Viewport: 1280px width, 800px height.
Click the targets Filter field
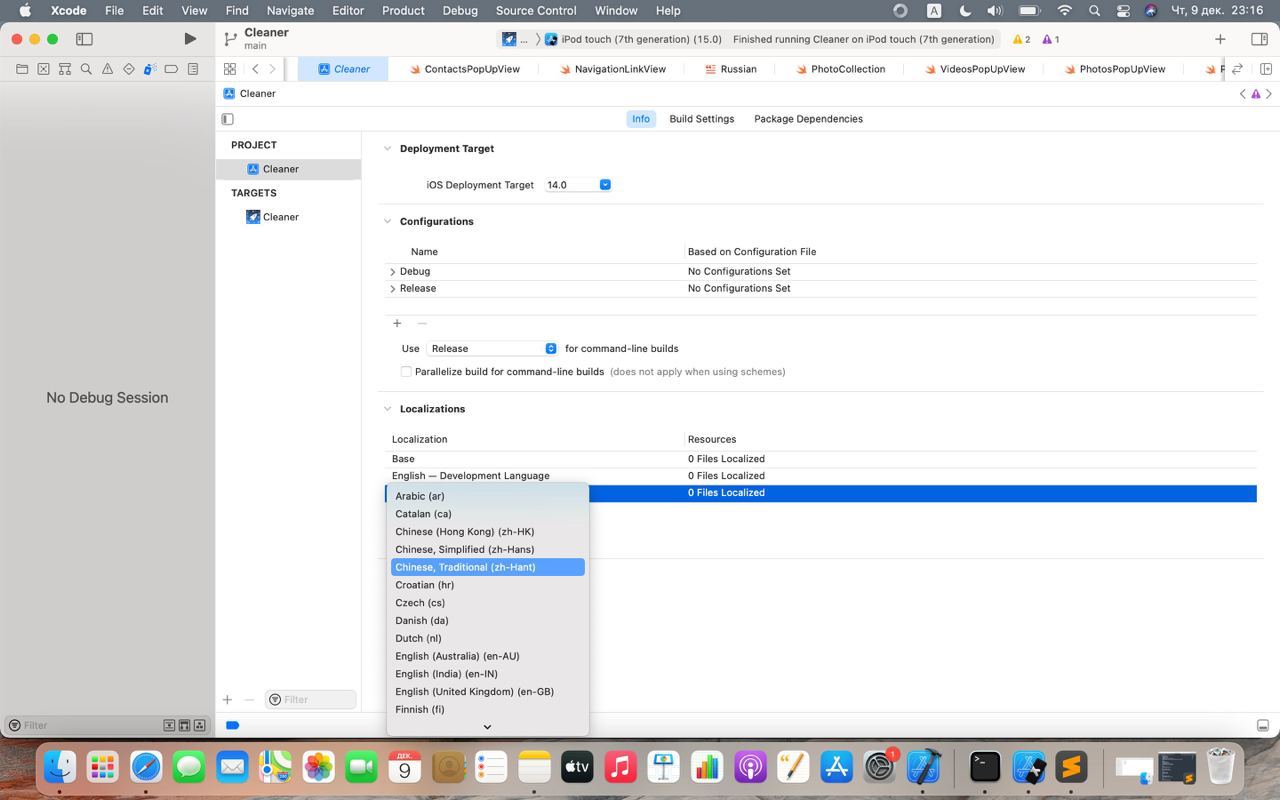tap(310, 700)
